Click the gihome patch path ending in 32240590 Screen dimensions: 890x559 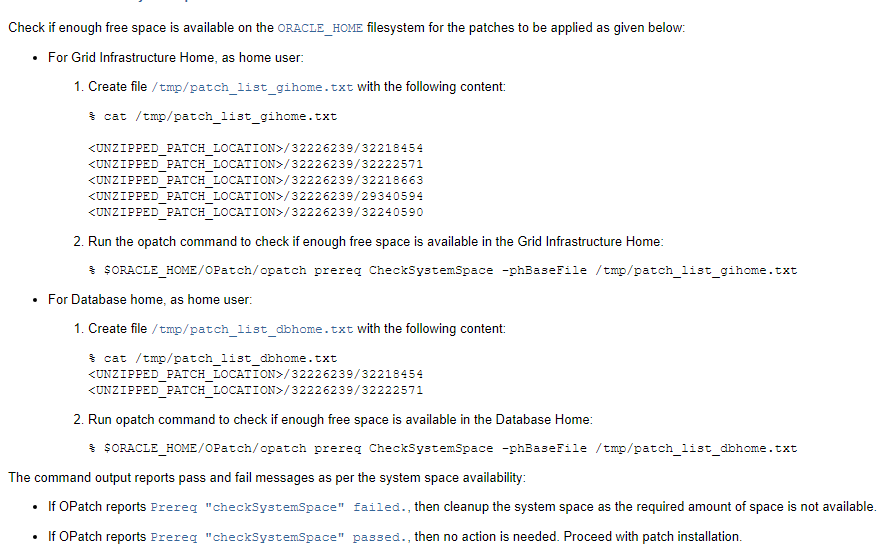(255, 212)
